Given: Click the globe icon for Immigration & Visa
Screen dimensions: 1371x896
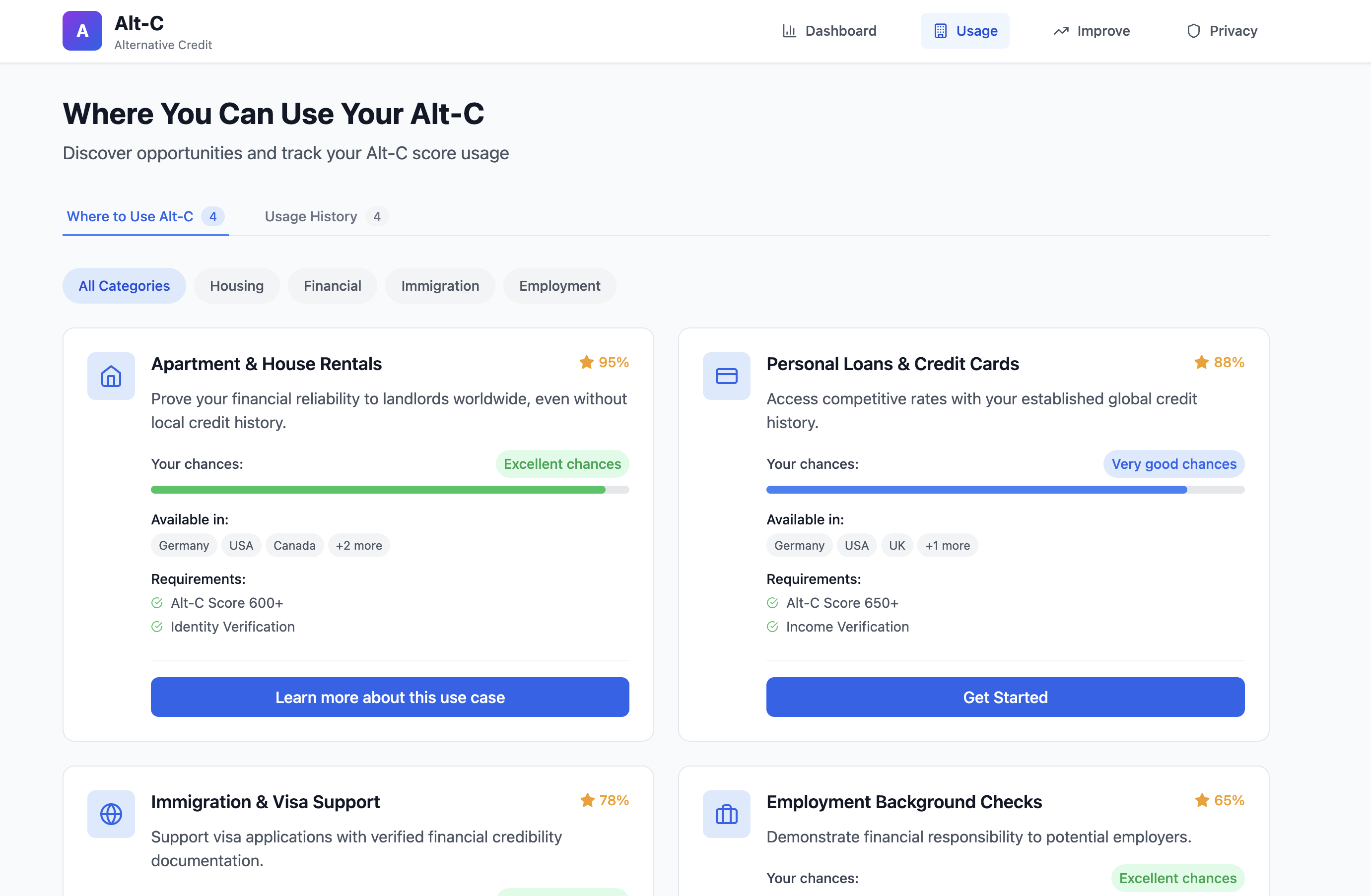Looking at the screenshot, I should pos(111,814).
